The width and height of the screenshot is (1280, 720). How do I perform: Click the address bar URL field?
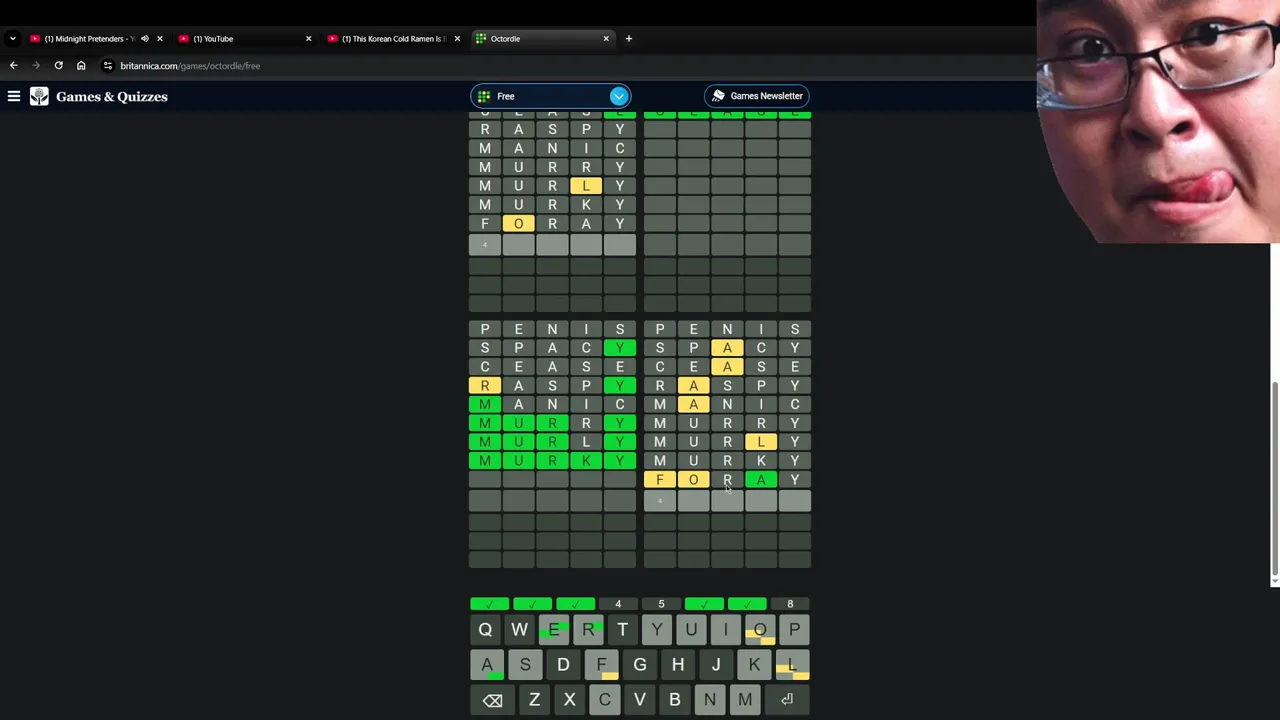pyautogui.click(x=190, y=66)
